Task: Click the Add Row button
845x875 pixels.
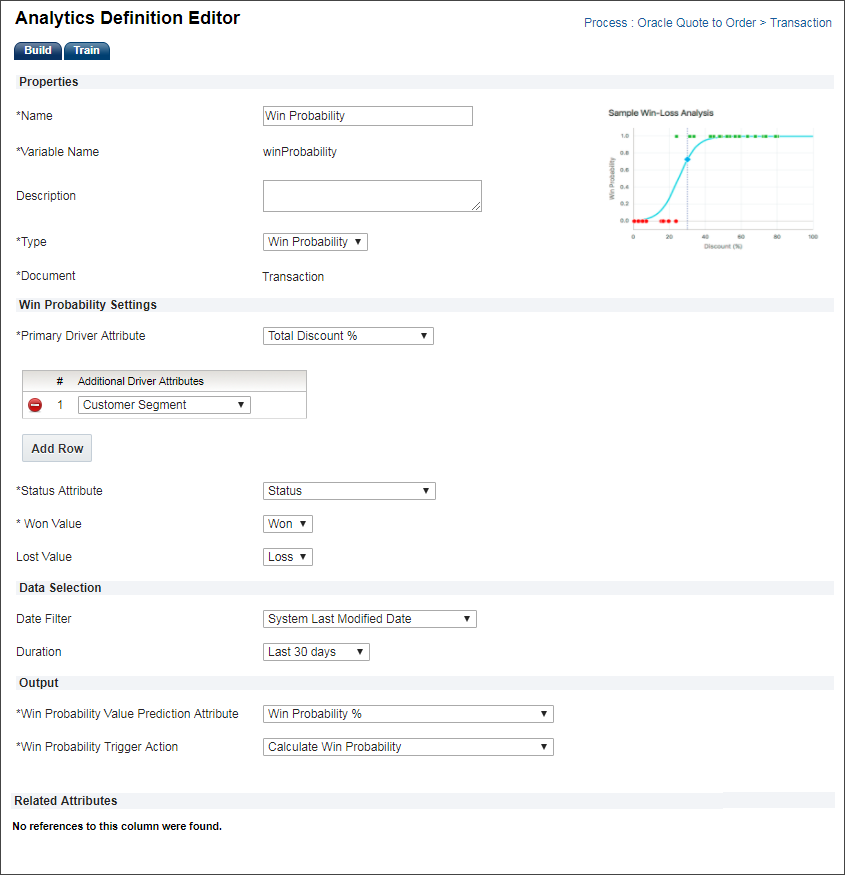Action: pyautogui.click(x=57, y=449)
